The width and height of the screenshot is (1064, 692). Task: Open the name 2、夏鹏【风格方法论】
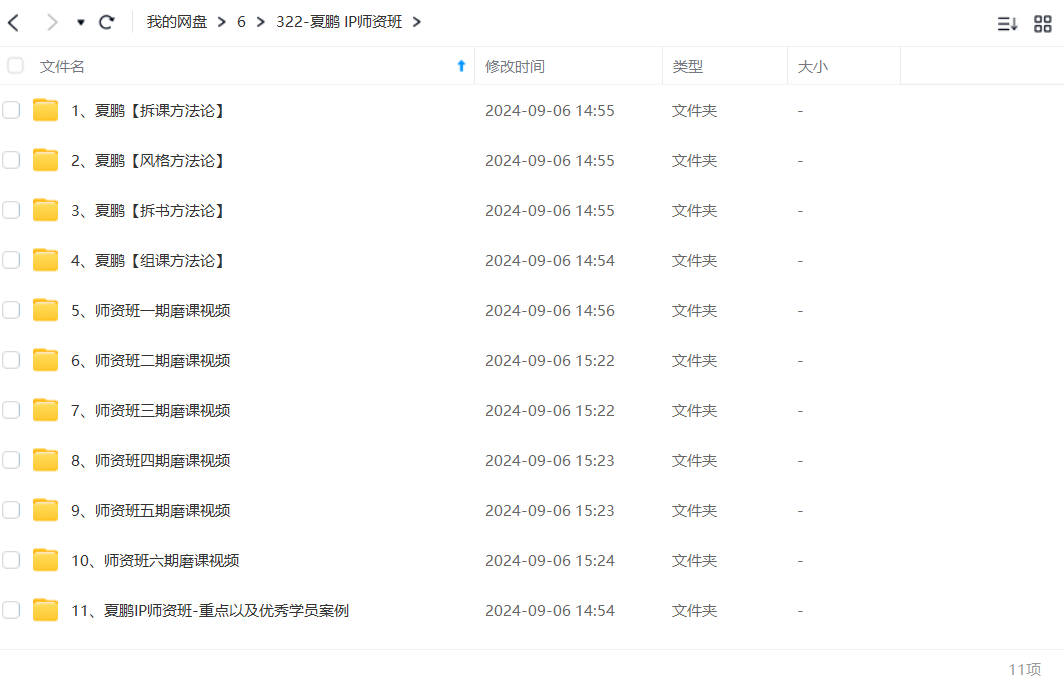tap(148, 161)
